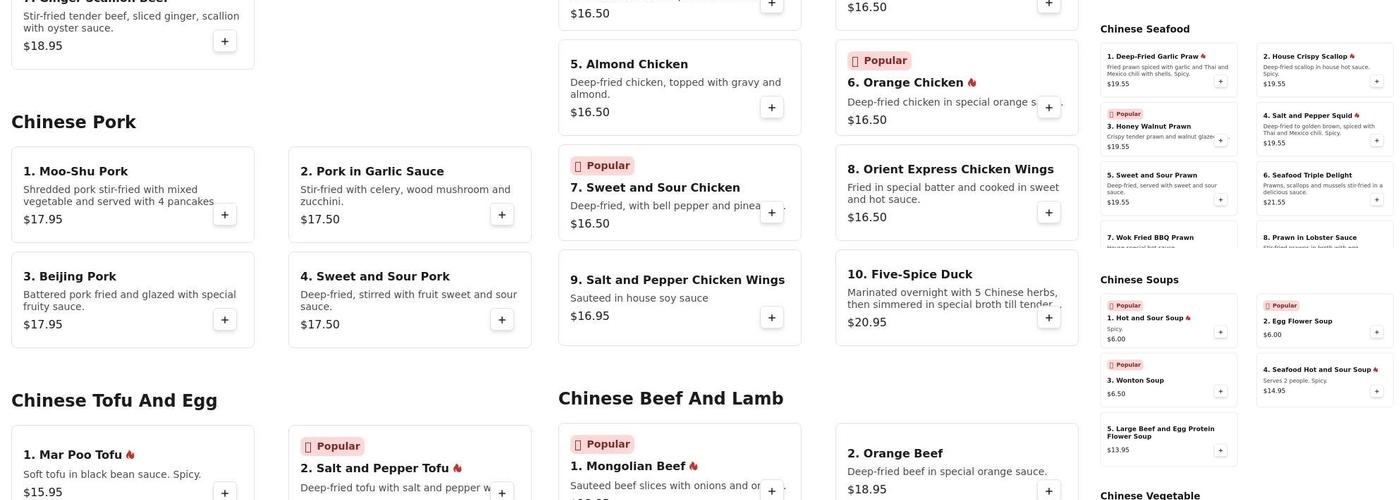Image resolution: width=1400 pixels, height=500 pixels.
Task: Add Sweet and Sour Chicken
Action: 772,213
